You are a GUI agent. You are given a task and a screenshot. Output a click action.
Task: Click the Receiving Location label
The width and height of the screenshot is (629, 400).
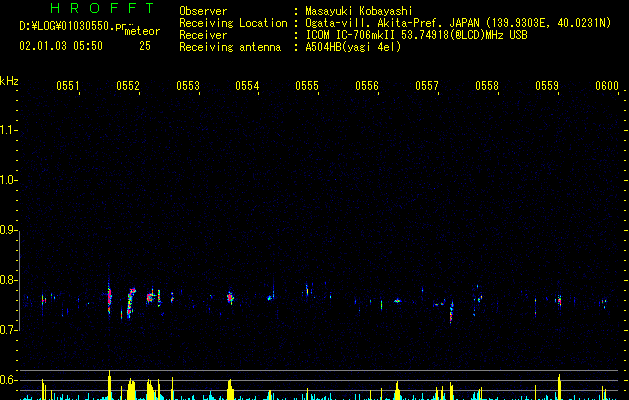[x=233, y=23]
